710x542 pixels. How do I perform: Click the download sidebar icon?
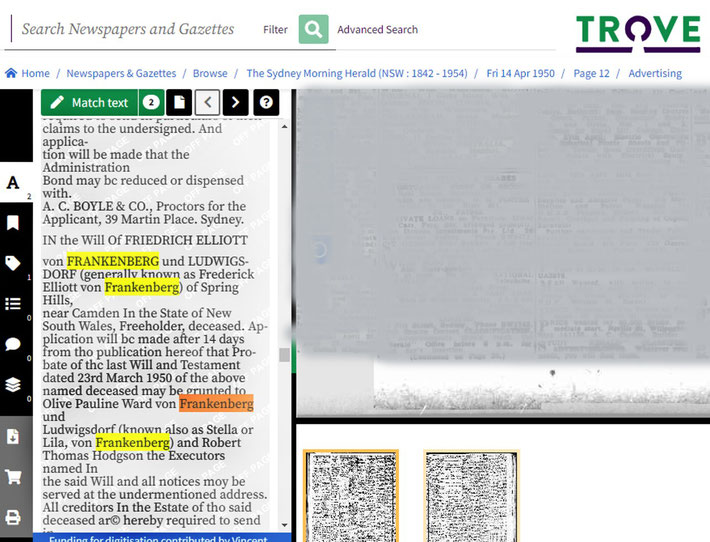coord(13,437)
